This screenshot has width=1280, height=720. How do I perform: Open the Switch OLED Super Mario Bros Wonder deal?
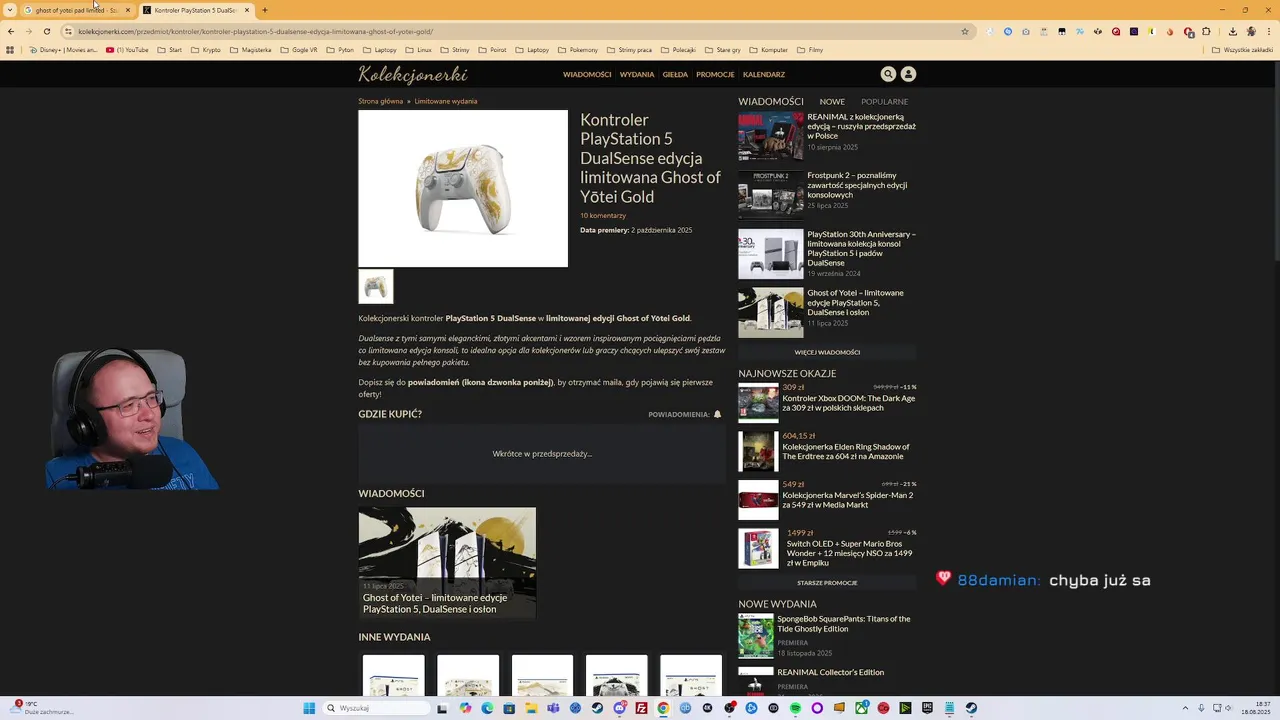pyautogui.click(x=849, y=553)
